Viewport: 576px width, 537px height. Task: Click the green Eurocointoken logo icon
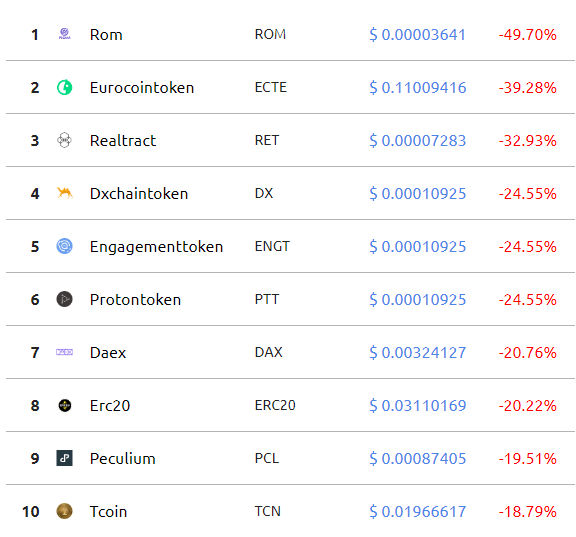[x=65, y=87]
